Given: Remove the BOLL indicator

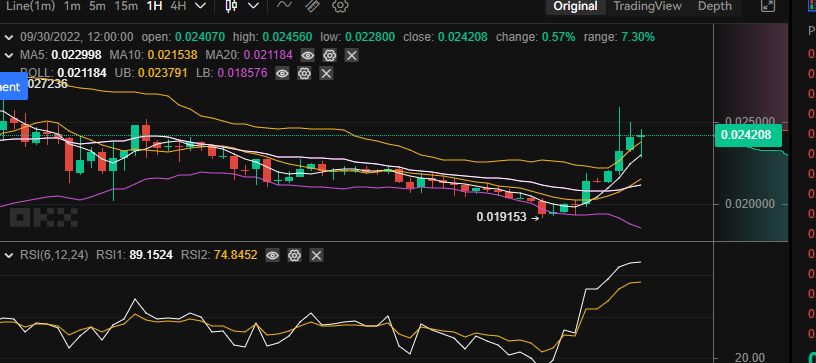Looking at the screenshot, I should (x=326, y=73).
